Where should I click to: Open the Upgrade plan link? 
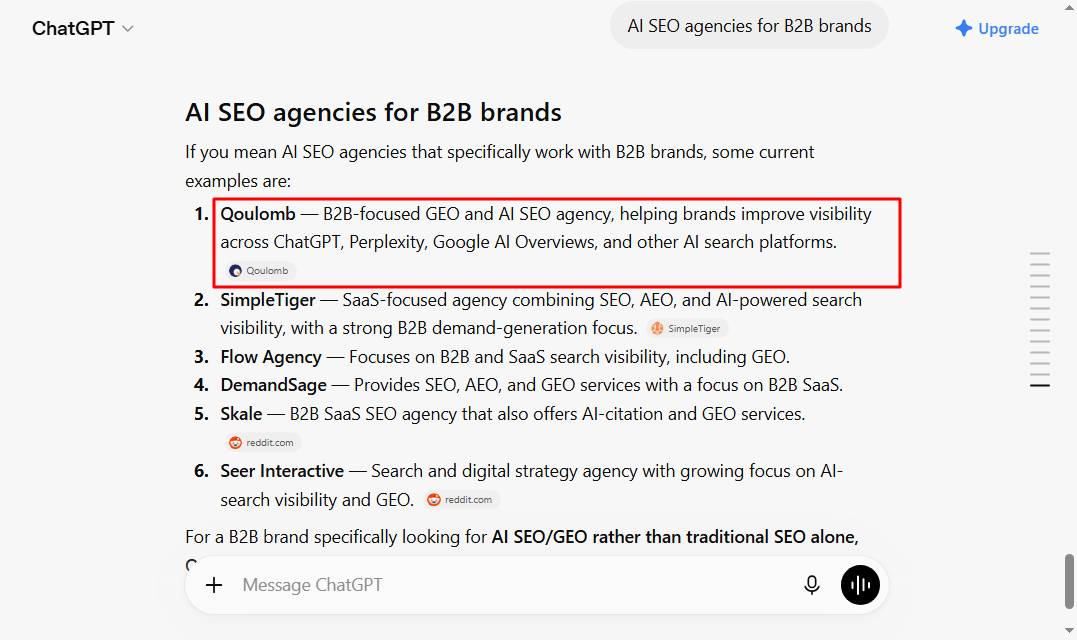click(997, 28)
